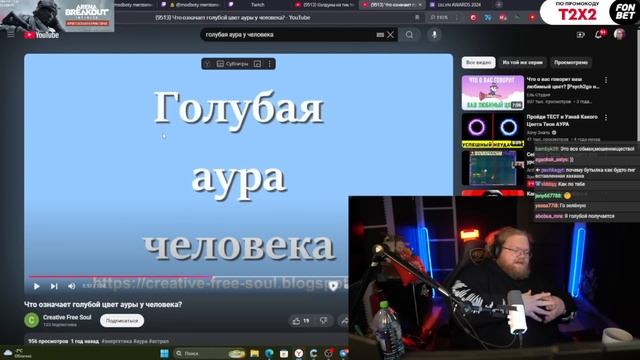Open the privacy shield icon on the player
The width and height of the screenshot is (640, 360).
(333, 286)
